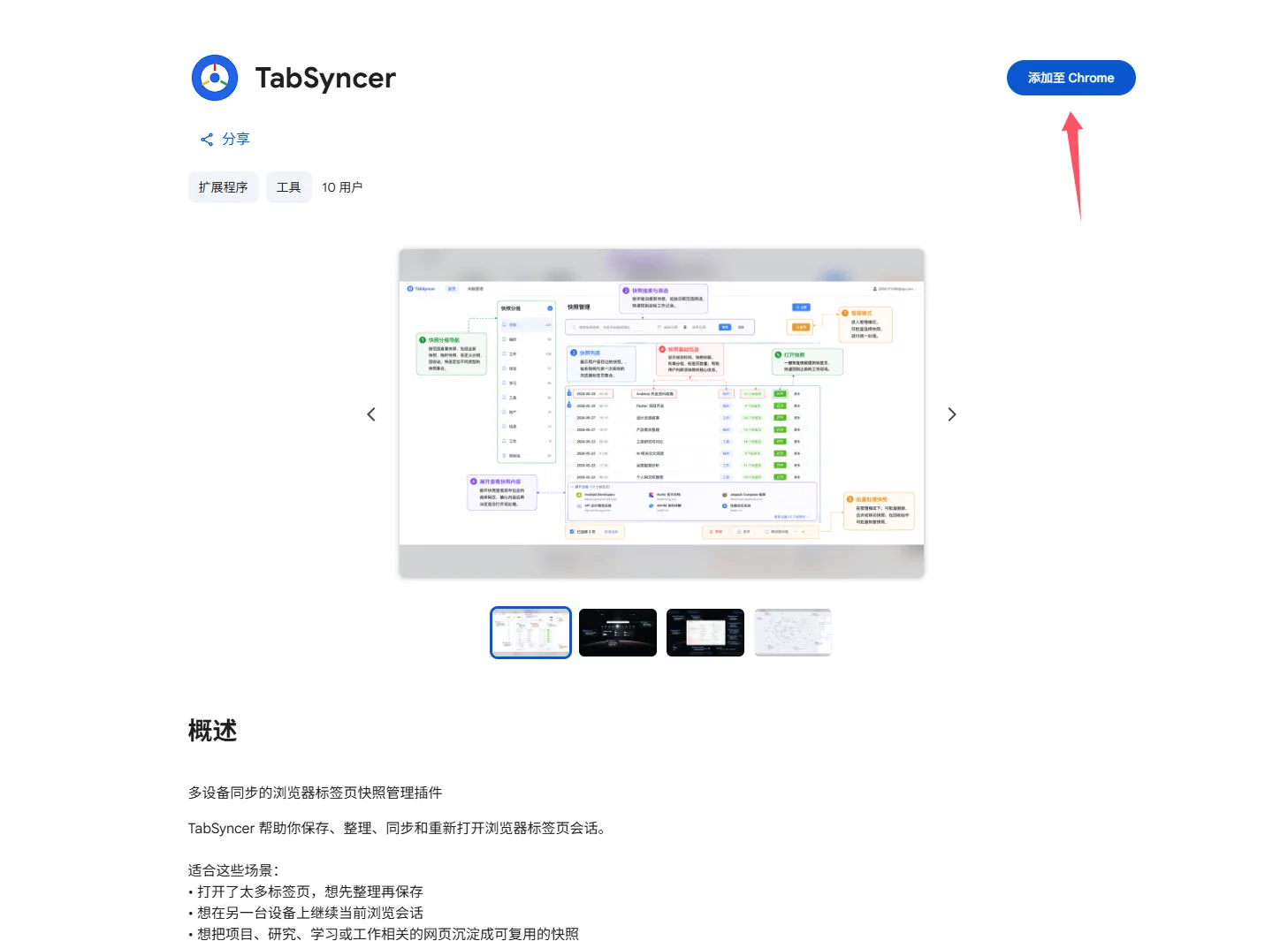The width and height of the screenshot is (1288, 941).
Task: Click the line 多设备同步的浏览器标签页快照管理插件
Action: point(315,793)
